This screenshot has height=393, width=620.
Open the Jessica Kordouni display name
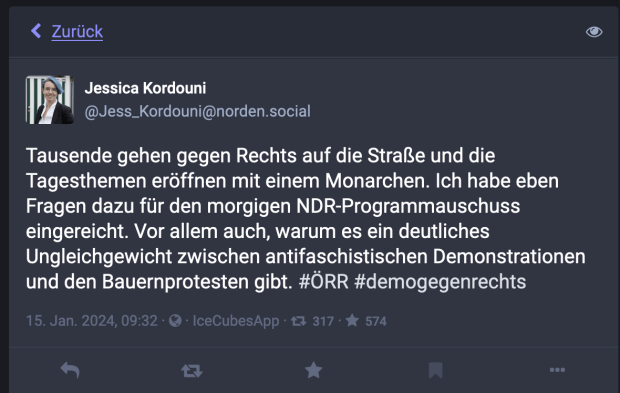coord(145,88)
